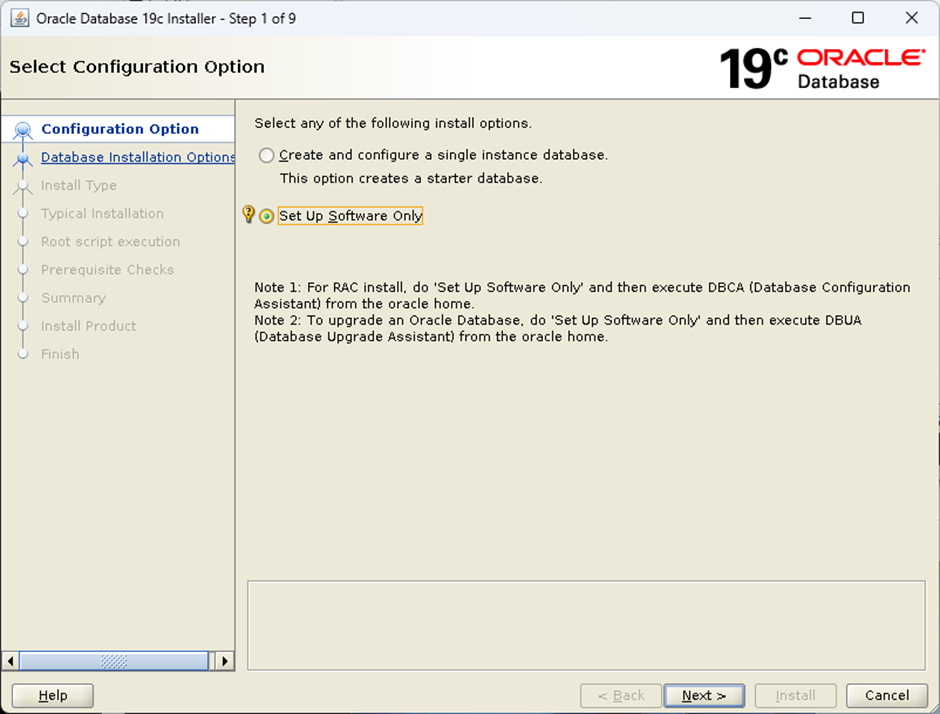Click the right scroll arrow of sidebar scrollbar
Image resolution: width=940 pixels, height=714 pixels.
225,661
